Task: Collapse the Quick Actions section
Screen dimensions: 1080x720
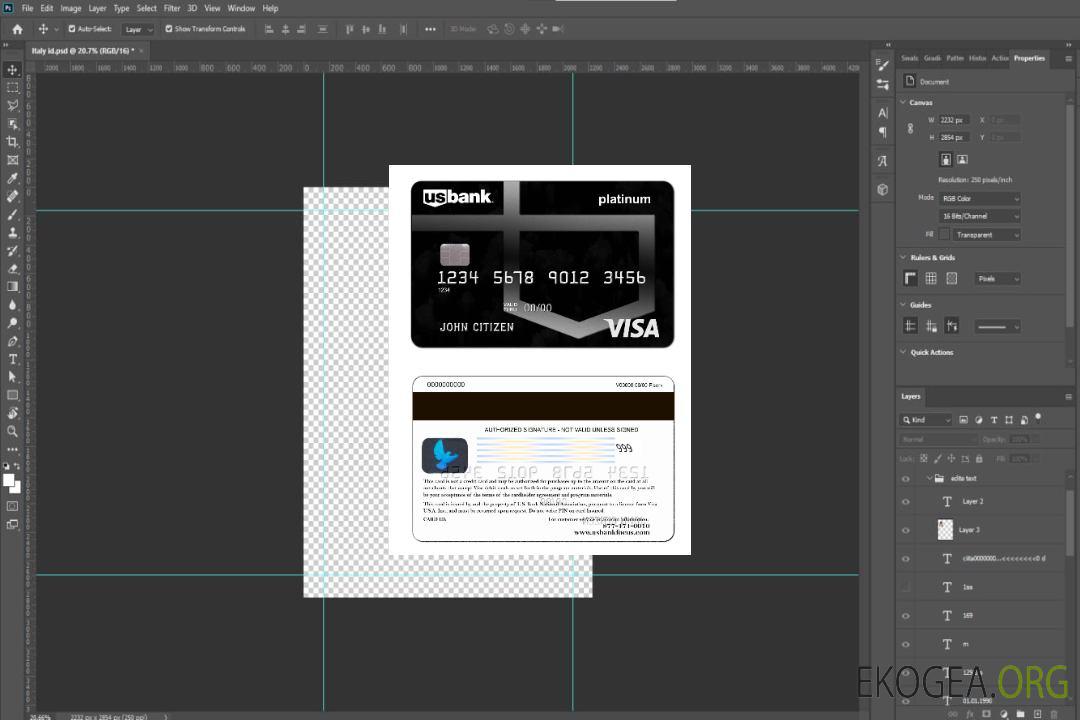Action: [x=903, y=352]
